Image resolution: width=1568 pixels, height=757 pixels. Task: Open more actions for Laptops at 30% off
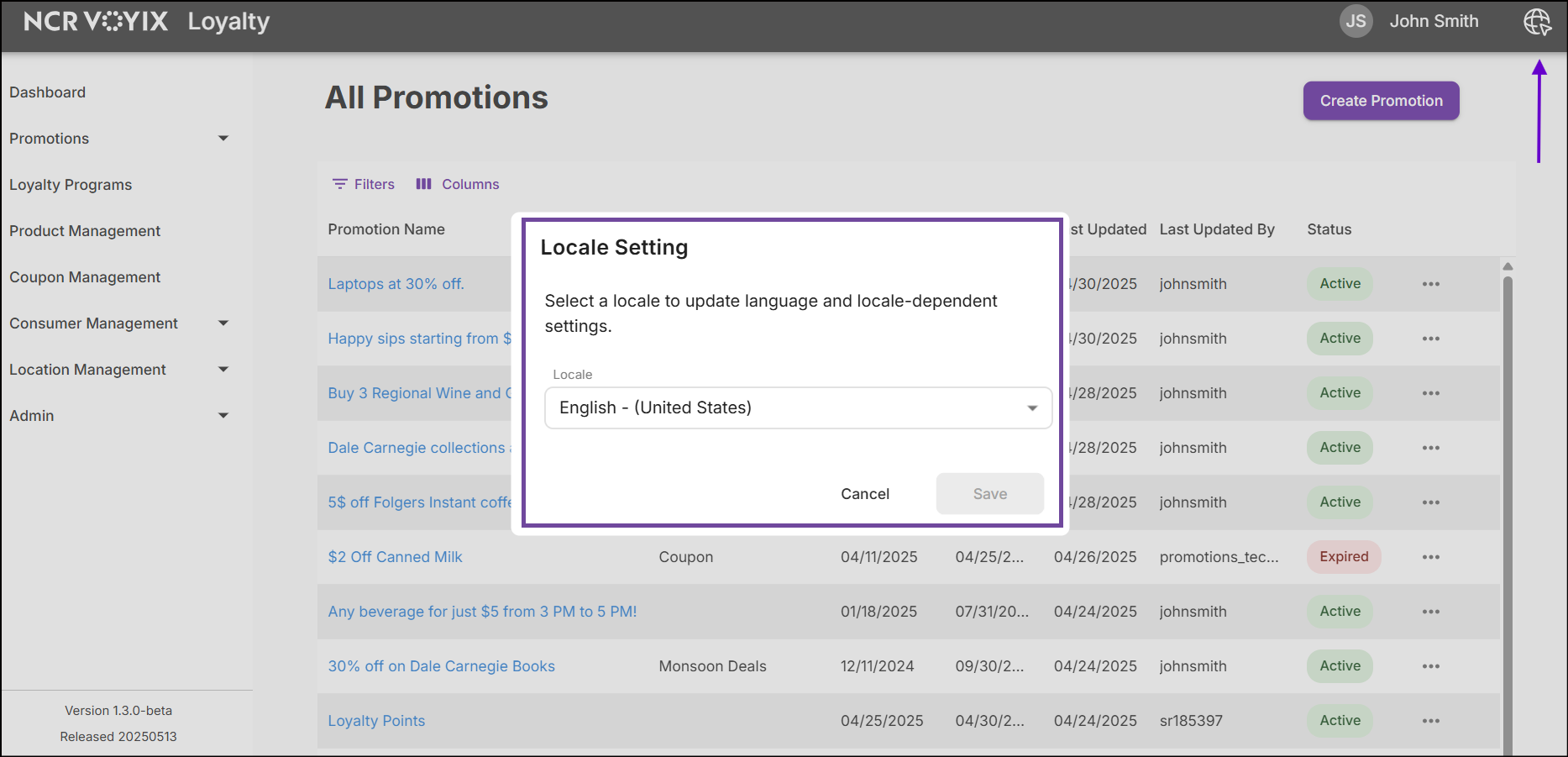(1431, 284)
